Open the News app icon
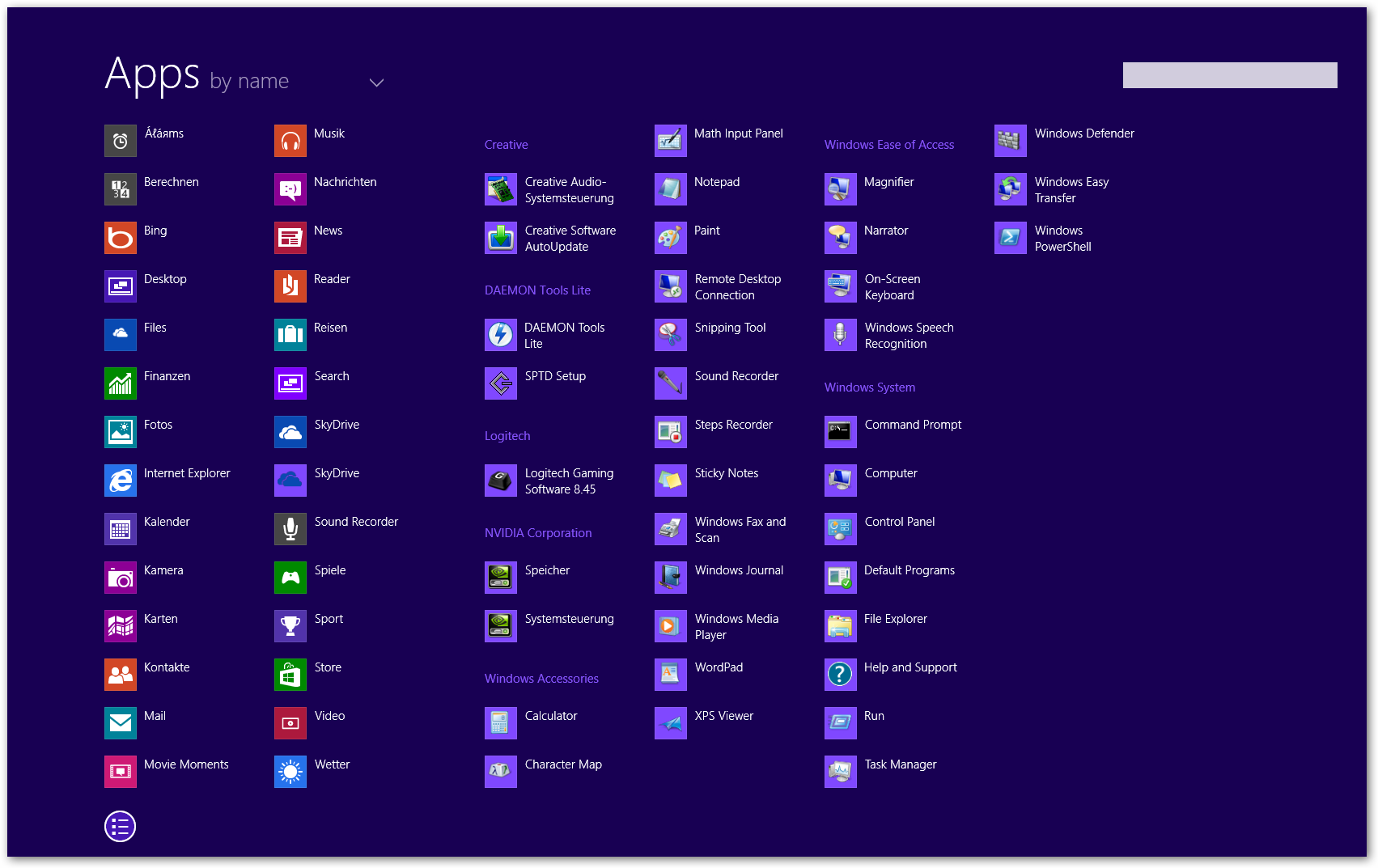 pyautogui.click(x=290, y=238)
